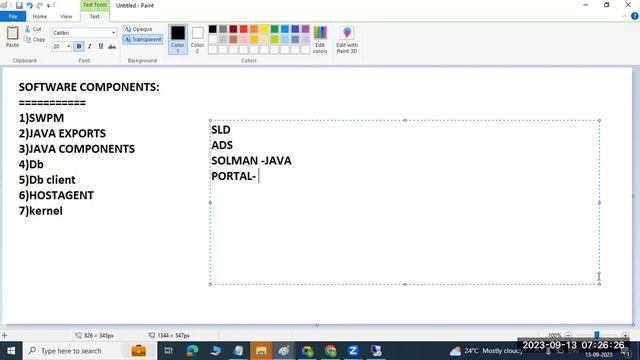Open the File menu

pyautogui.click(x=13, y=16)
